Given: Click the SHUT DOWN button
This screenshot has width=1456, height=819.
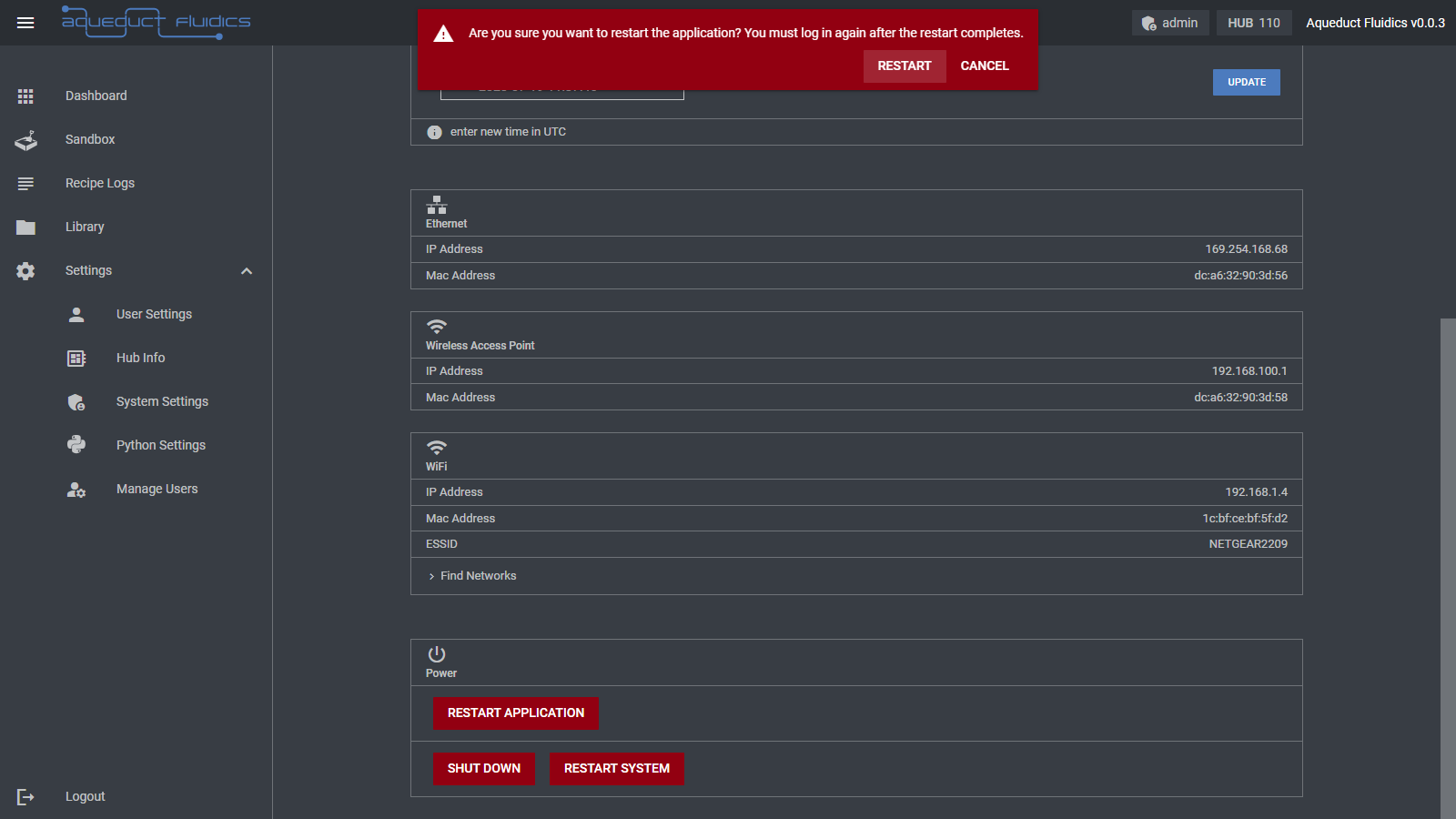Looking at the screenshot, I should tap(484, 768).
